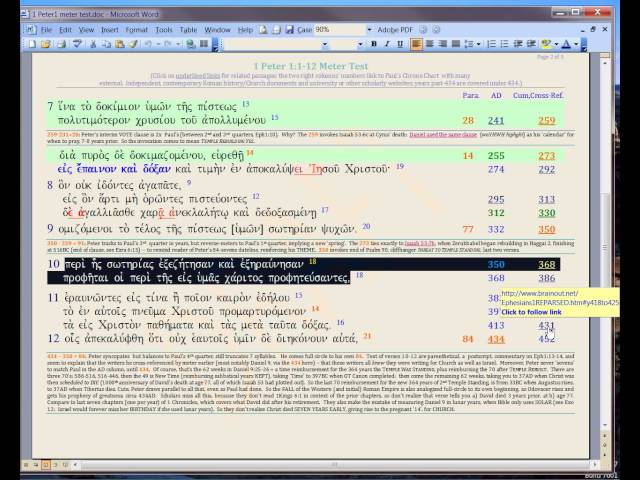Toggle Bold formatting
This screenshot has width=640, height=480.
click(373, 44)
